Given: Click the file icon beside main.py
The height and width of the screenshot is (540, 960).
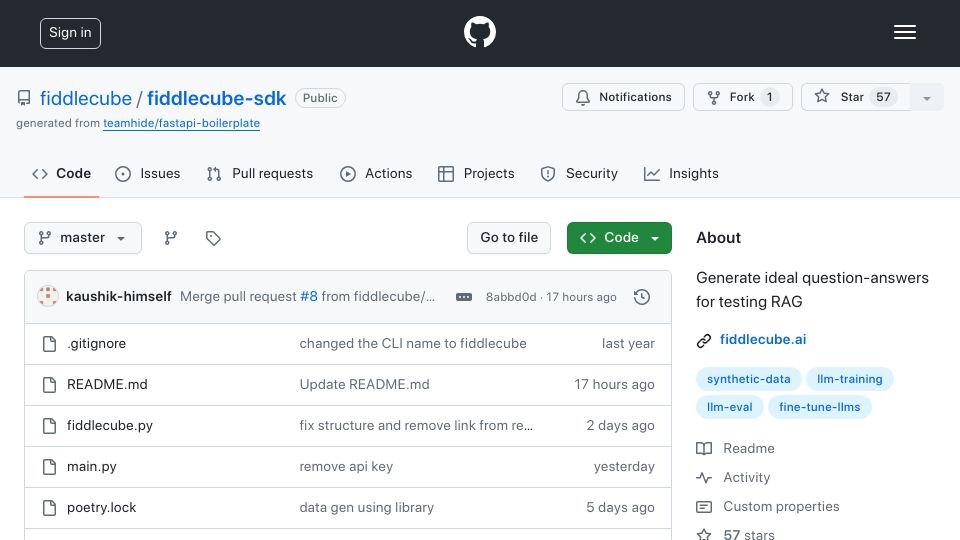Looking at the screenshot, I should tap(50, 467).
